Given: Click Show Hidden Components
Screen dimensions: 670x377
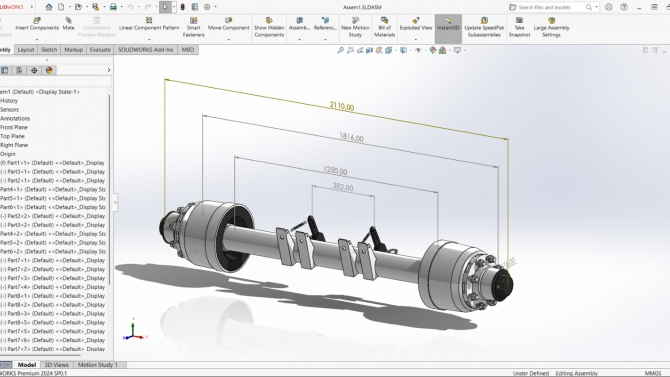Looking at the screenshot, I should tap(269, 27).
